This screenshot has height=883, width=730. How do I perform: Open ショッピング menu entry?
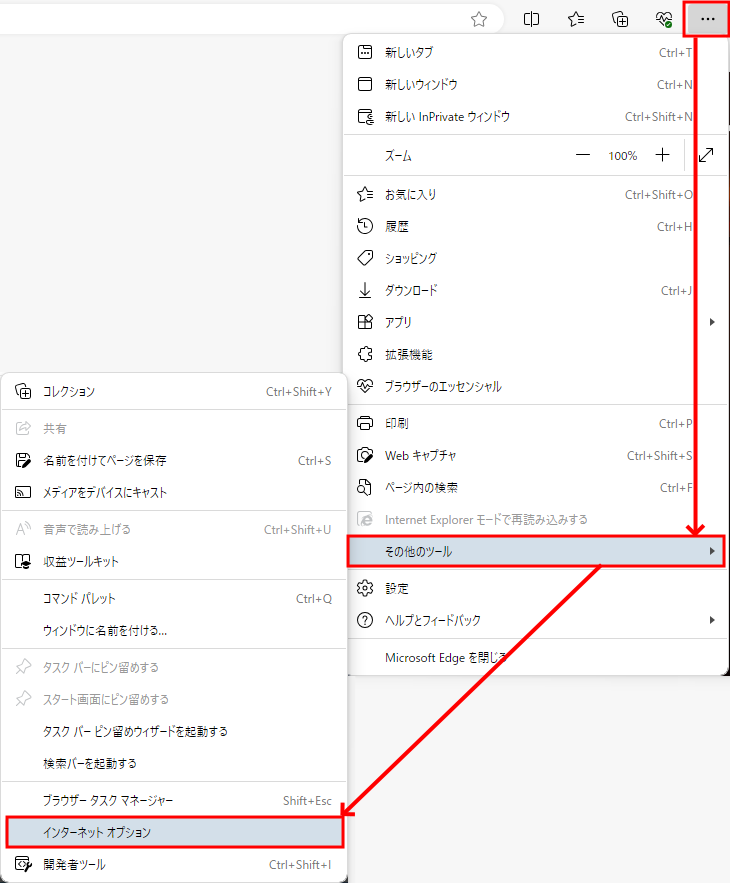535,258
